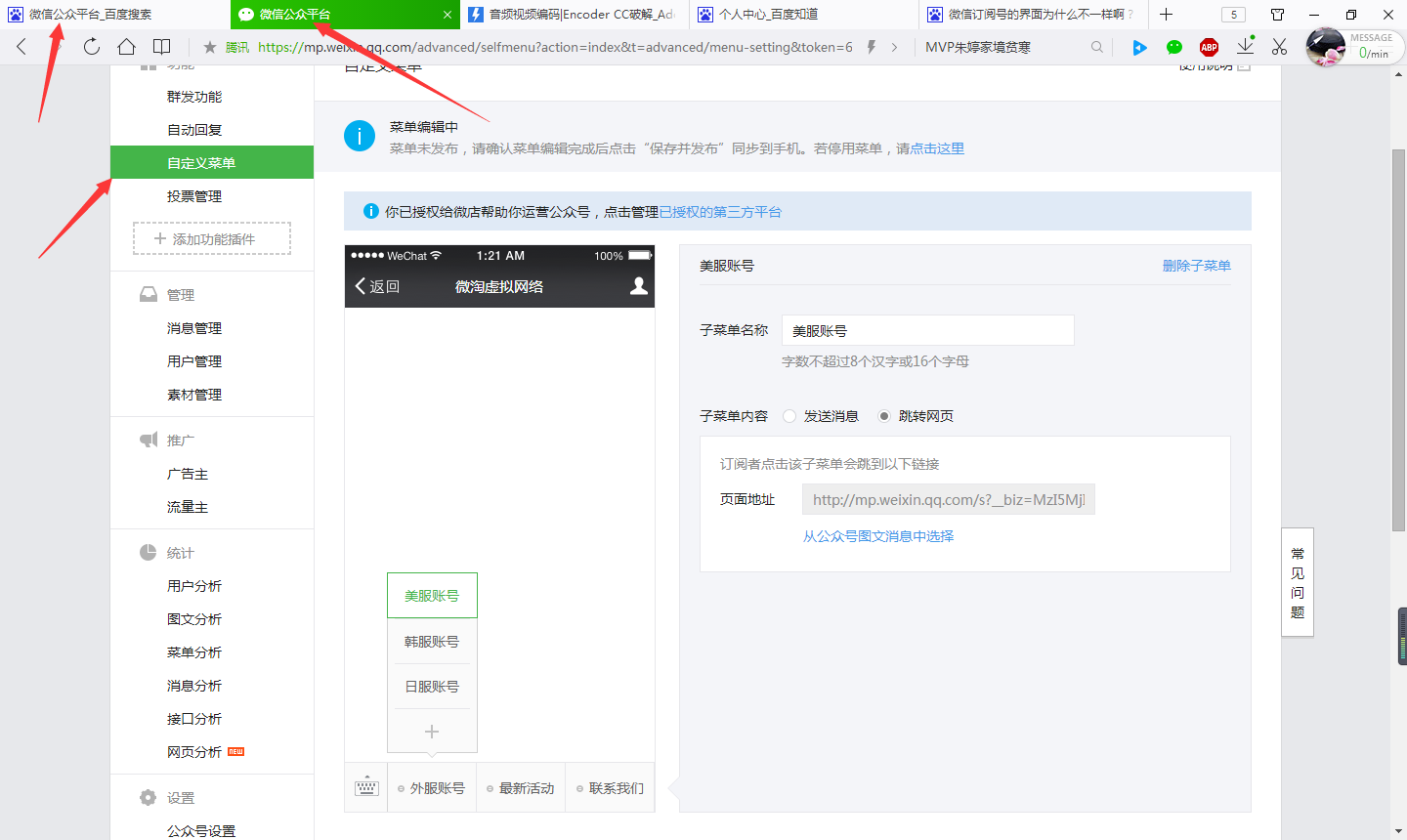Open 消息管理 in sidebar

(x=194, y=328)
